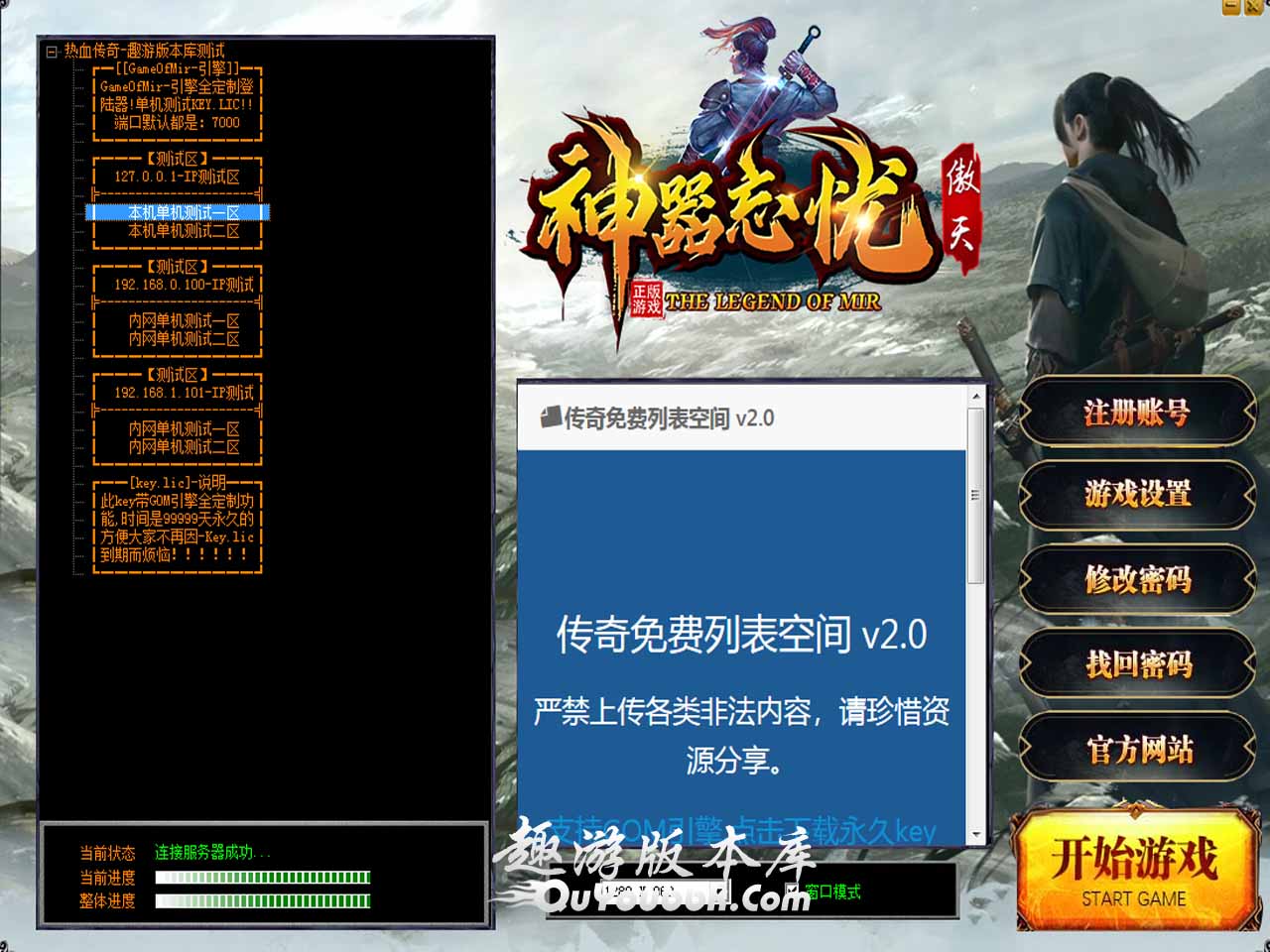This screenshot has height=952, width=1270.
Task: Open 游戏设置 game settings
Action: point(1136,493)
